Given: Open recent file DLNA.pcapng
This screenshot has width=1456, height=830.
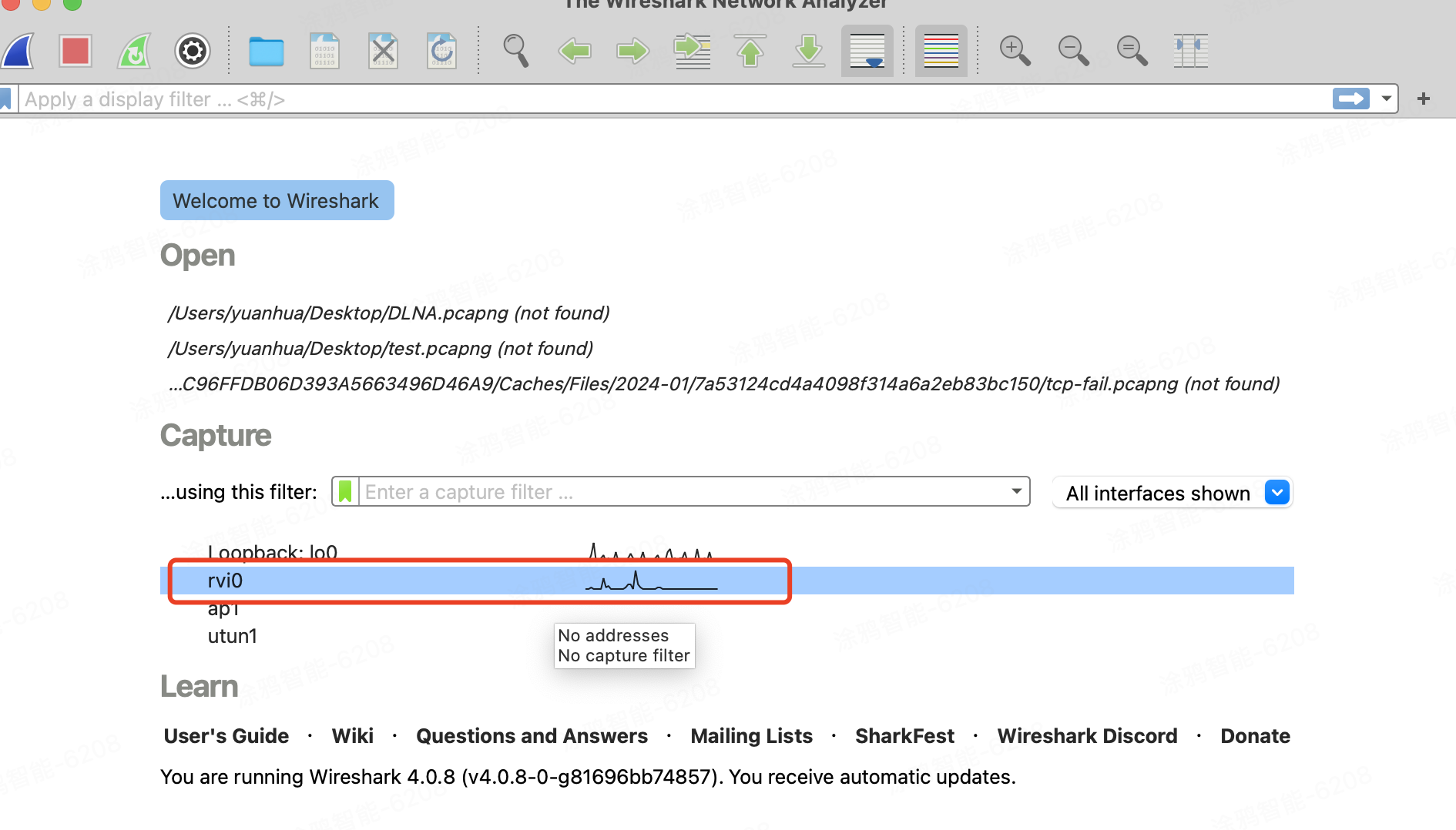Looking at the screenshot, I should [388, 313].
